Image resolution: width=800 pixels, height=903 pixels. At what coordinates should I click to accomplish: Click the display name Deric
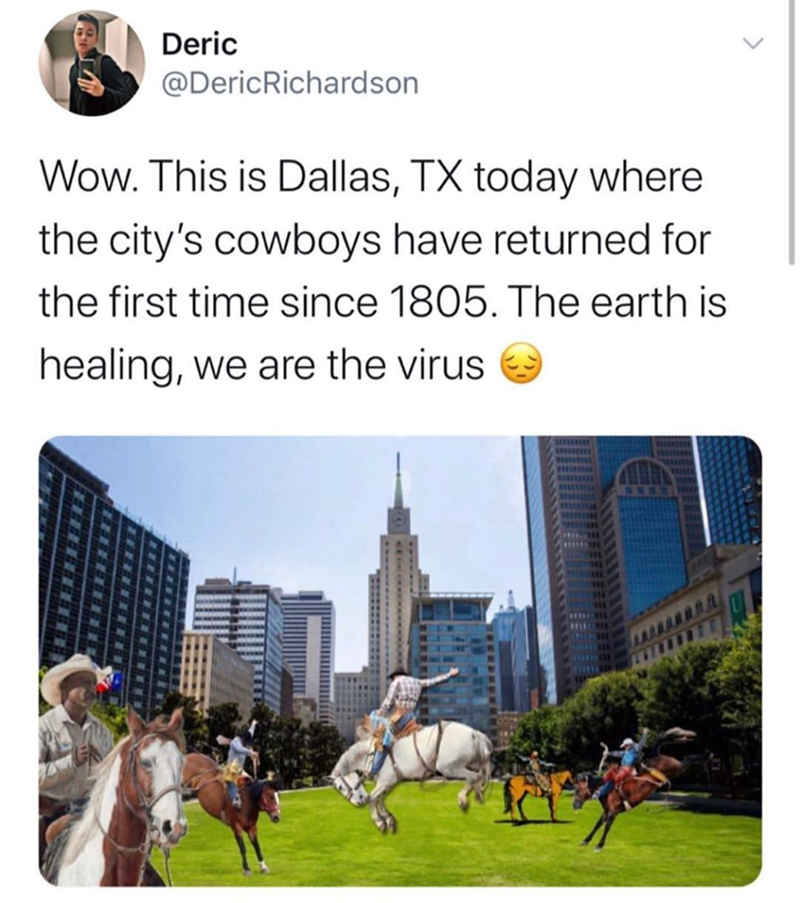(199, 44)
